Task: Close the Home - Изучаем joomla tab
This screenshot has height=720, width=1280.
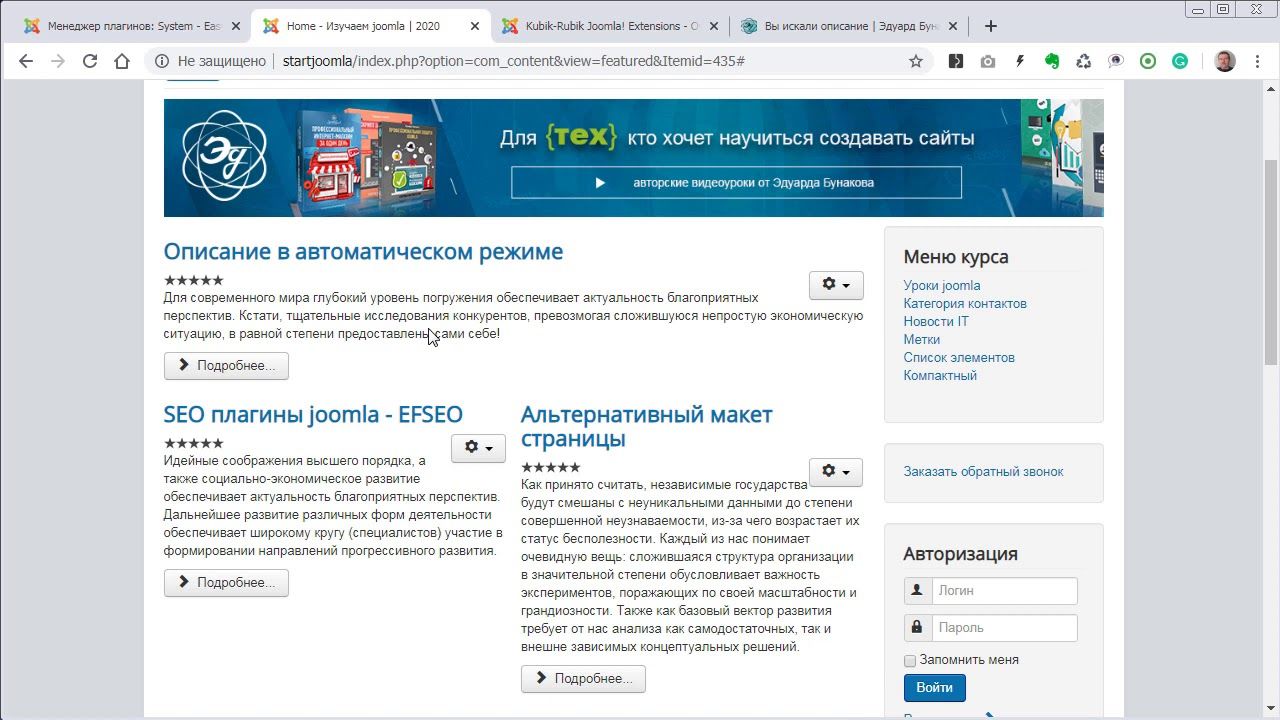Action: 475,26
